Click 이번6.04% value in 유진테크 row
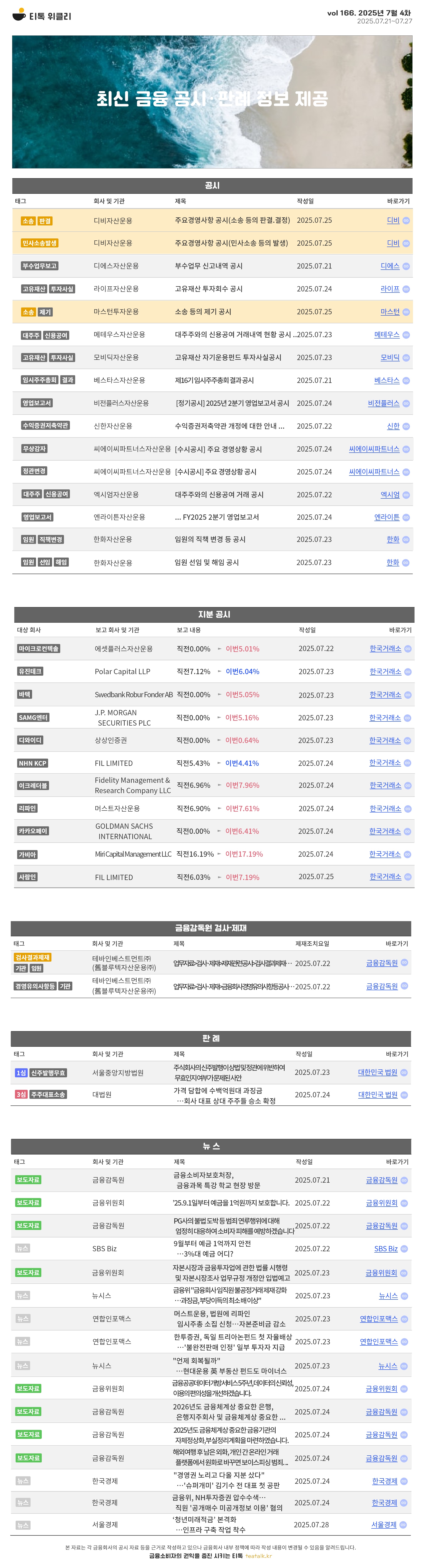Screen dimensions: 422x1568 pos(243,671)
